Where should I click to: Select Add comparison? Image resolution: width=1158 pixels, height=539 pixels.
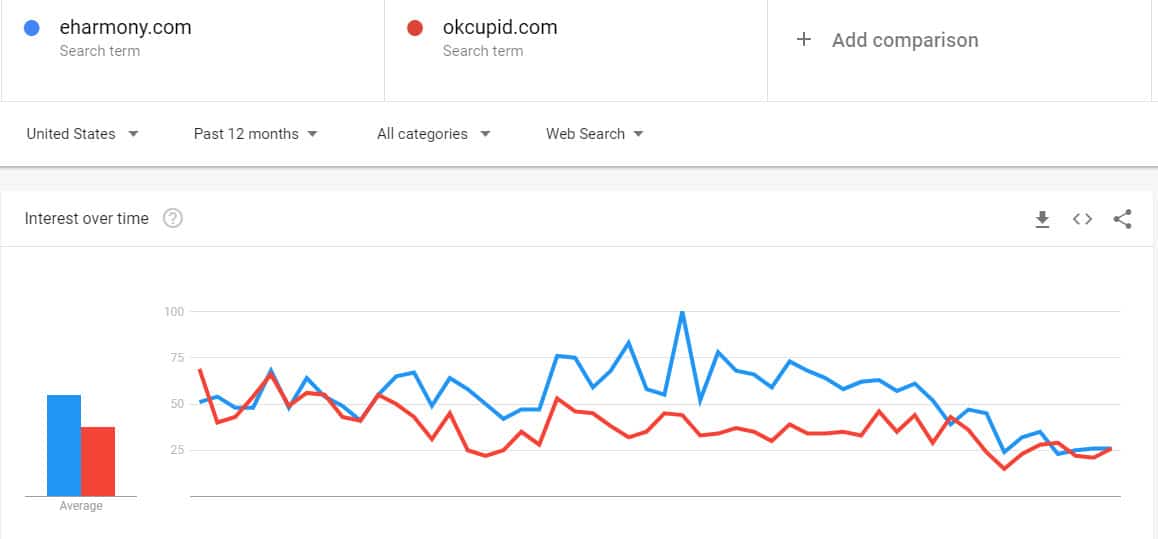(905, 40)
